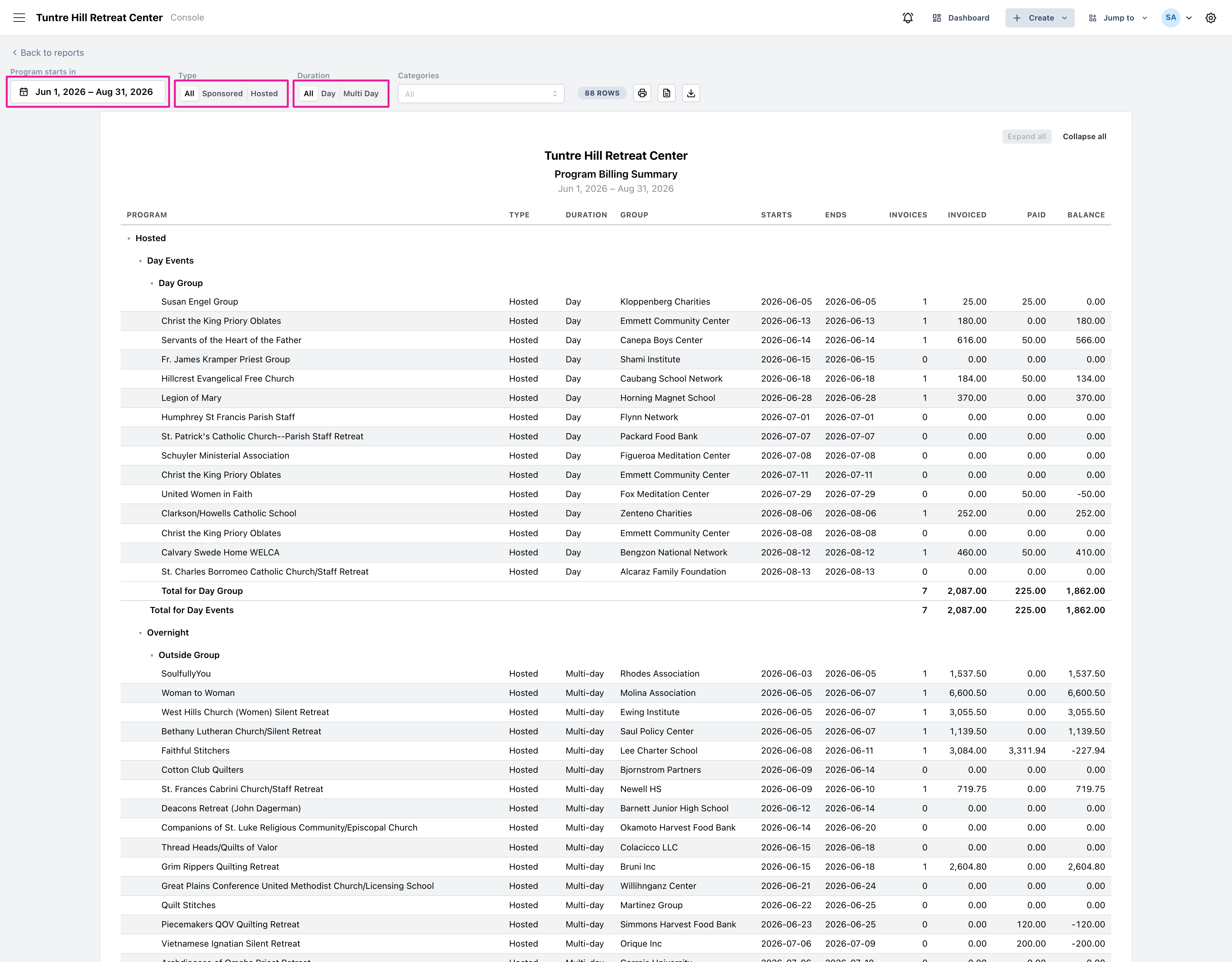
Task: Select the Quilt Stitches row
Action: [x=615, y=905]
